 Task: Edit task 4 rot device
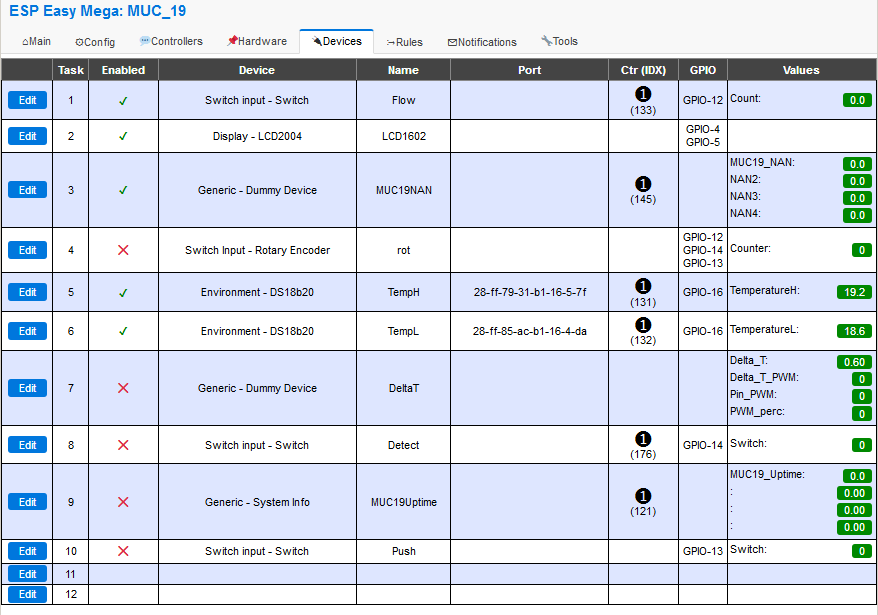27,250
